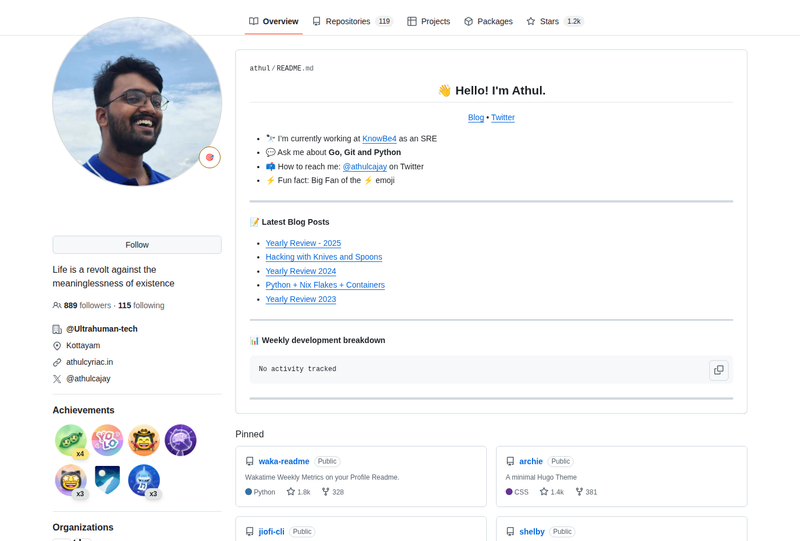The width and height of the screenshot is (800, 541).
Task: Open the waka-readme pinned repository
Action: pos(284,461)
